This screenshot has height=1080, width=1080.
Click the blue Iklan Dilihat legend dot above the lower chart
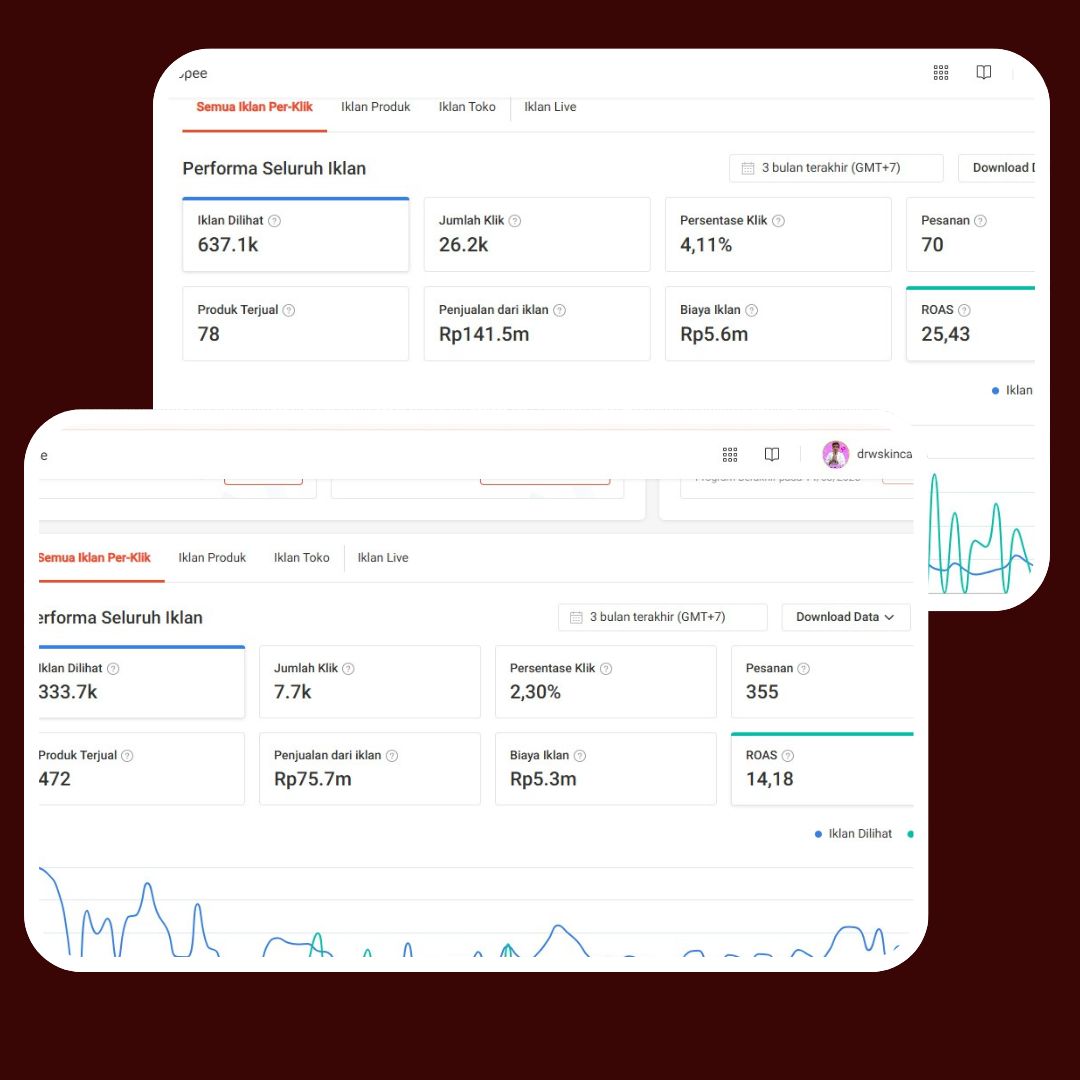point(818,834)
